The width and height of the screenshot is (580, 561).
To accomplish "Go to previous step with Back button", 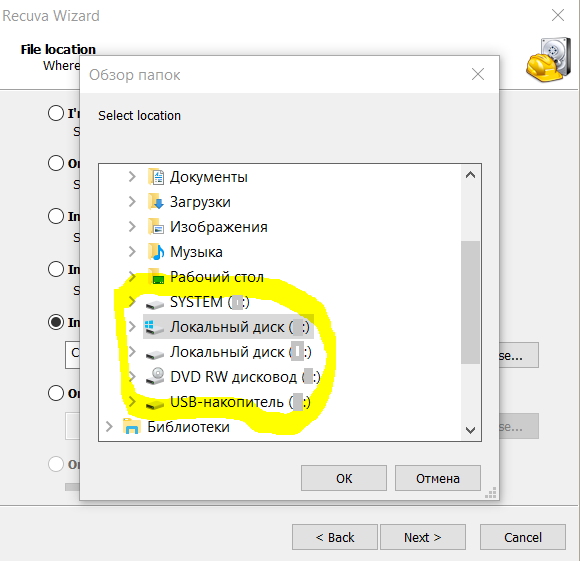I will click(x=335, y=537).
